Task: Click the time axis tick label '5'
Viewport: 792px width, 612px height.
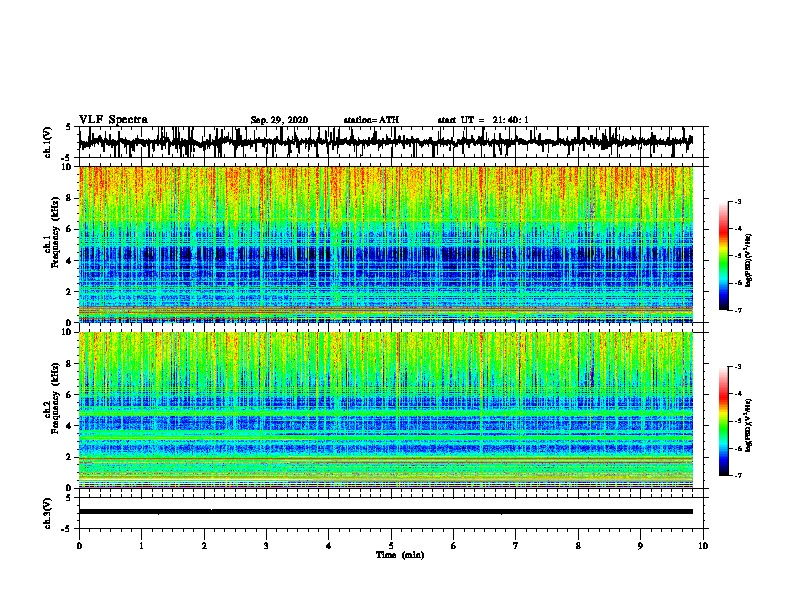Action: click(391, 546)
